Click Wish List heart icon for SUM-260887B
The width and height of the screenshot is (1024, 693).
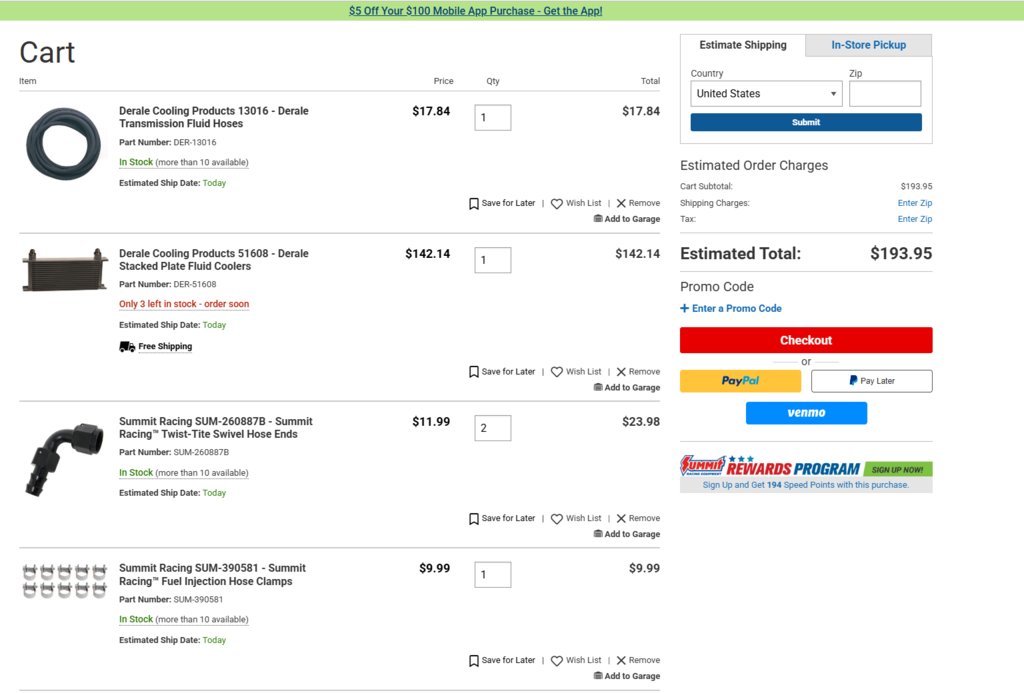pos(556,519)
